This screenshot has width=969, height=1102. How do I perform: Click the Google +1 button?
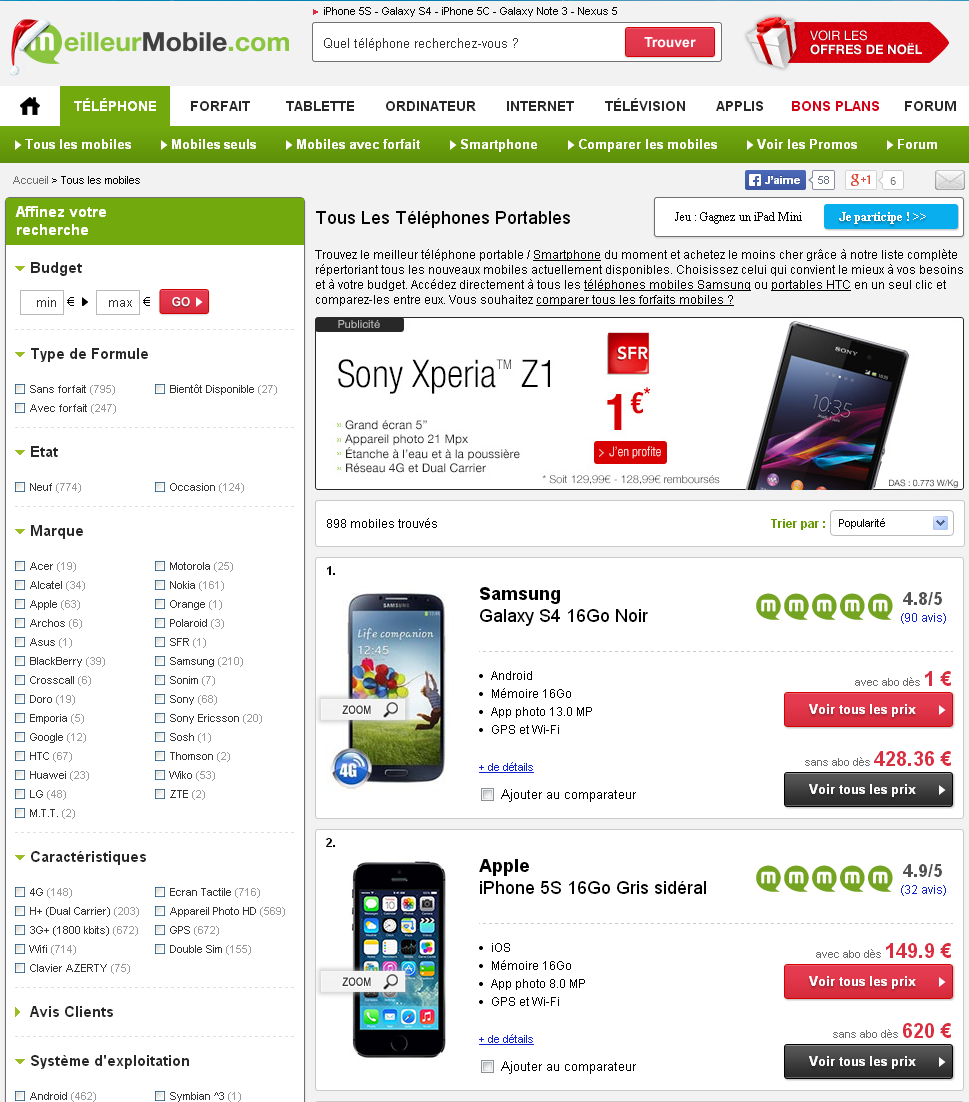pyautogui.click(x=861, y=180)
